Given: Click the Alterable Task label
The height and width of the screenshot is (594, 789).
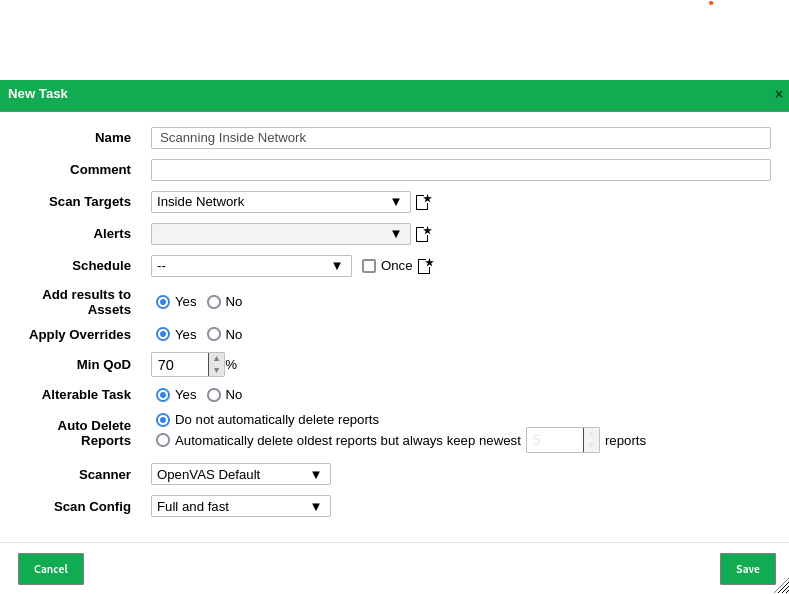Looking at the screenshot, I should pos(87,395).
